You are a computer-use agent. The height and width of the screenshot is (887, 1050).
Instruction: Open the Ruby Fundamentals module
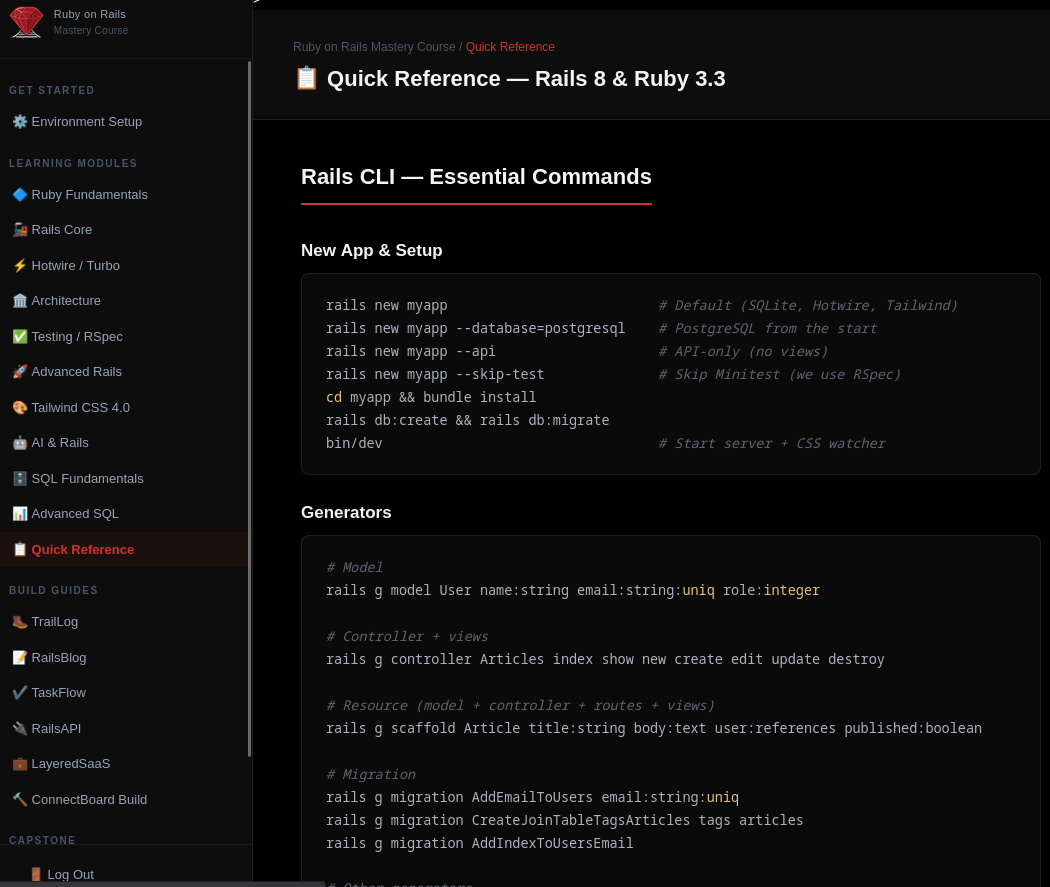[124, 195]
